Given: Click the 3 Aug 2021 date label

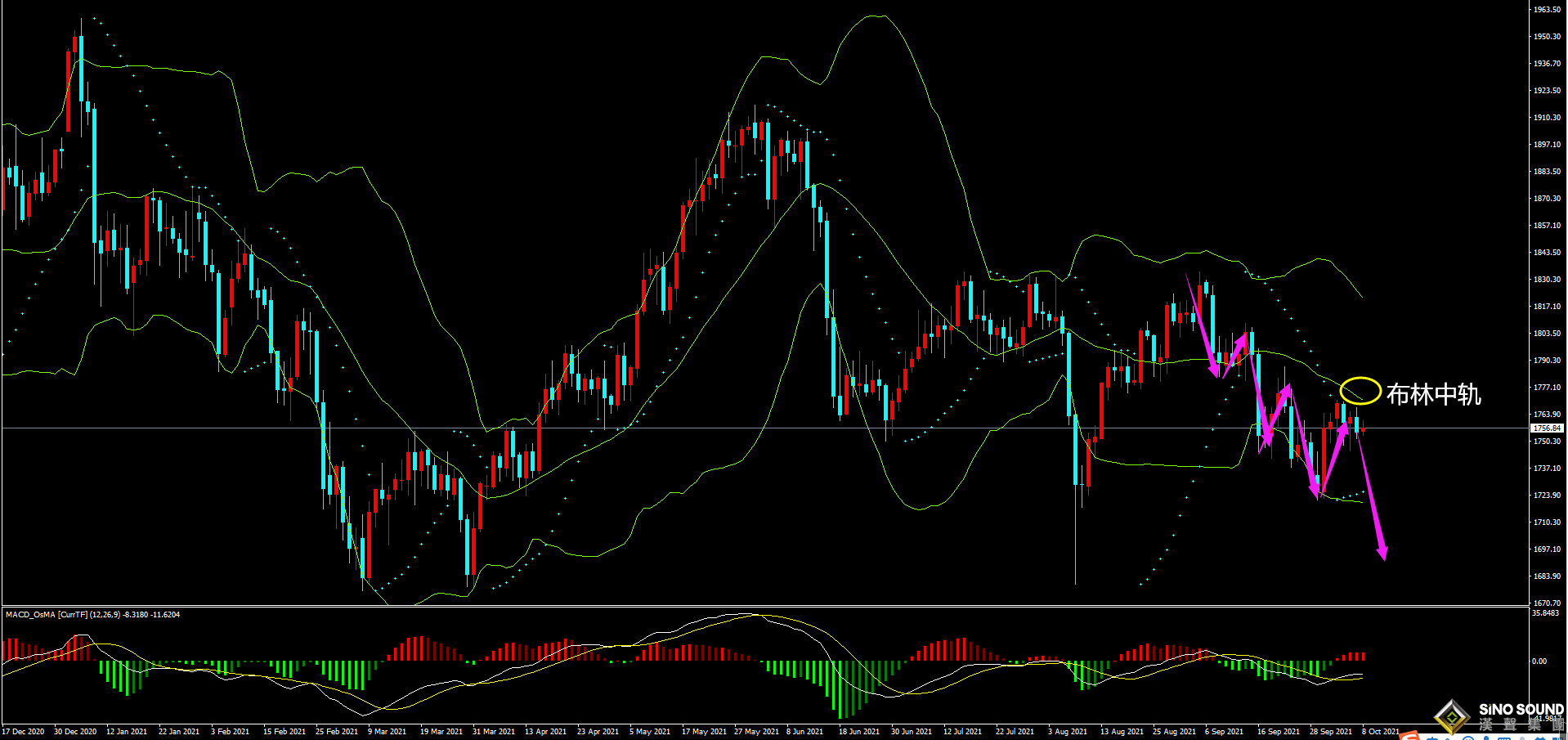Looking at the screenshot, I should click(1067, 732).
